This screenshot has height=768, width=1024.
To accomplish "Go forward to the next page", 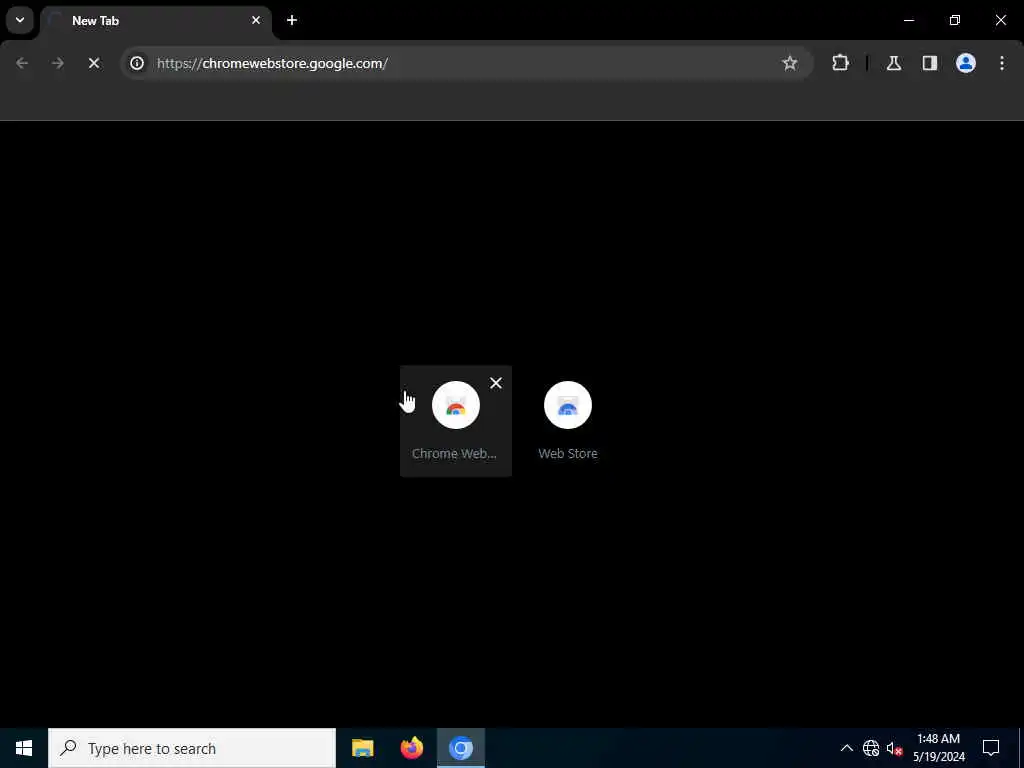I will 58,63.
